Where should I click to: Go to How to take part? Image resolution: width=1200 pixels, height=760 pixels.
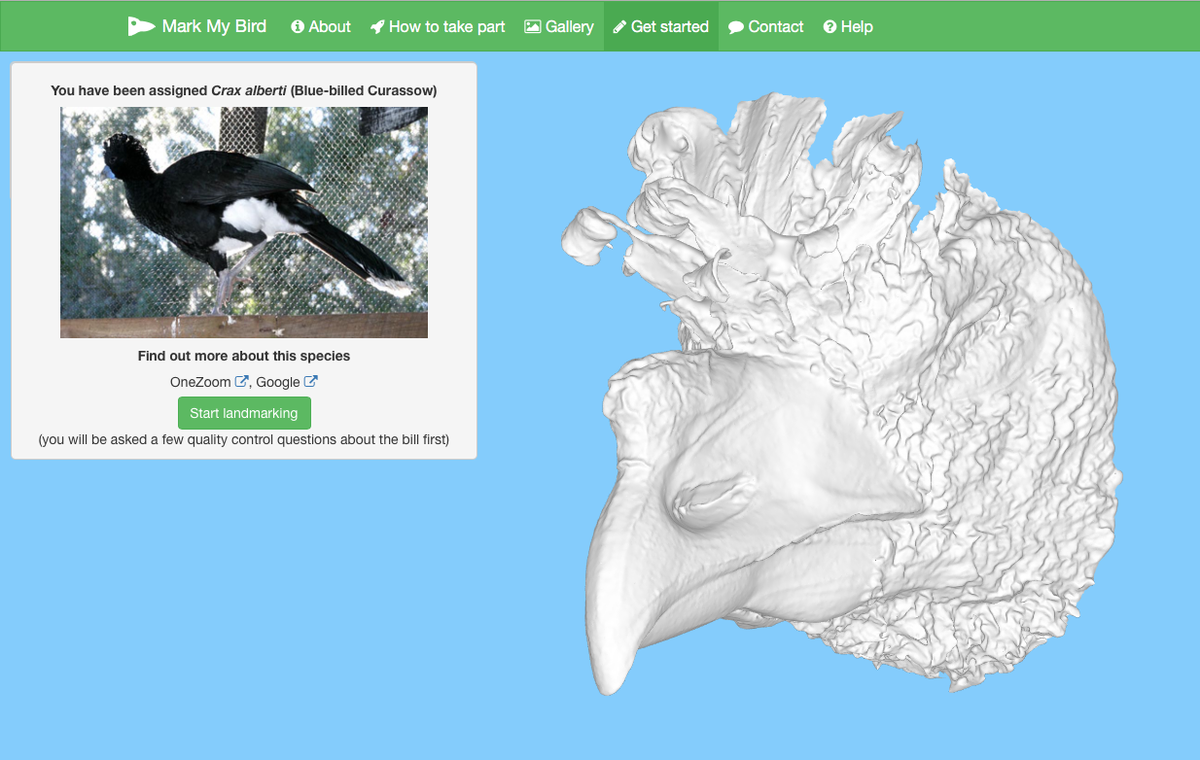tap(438, 27)
